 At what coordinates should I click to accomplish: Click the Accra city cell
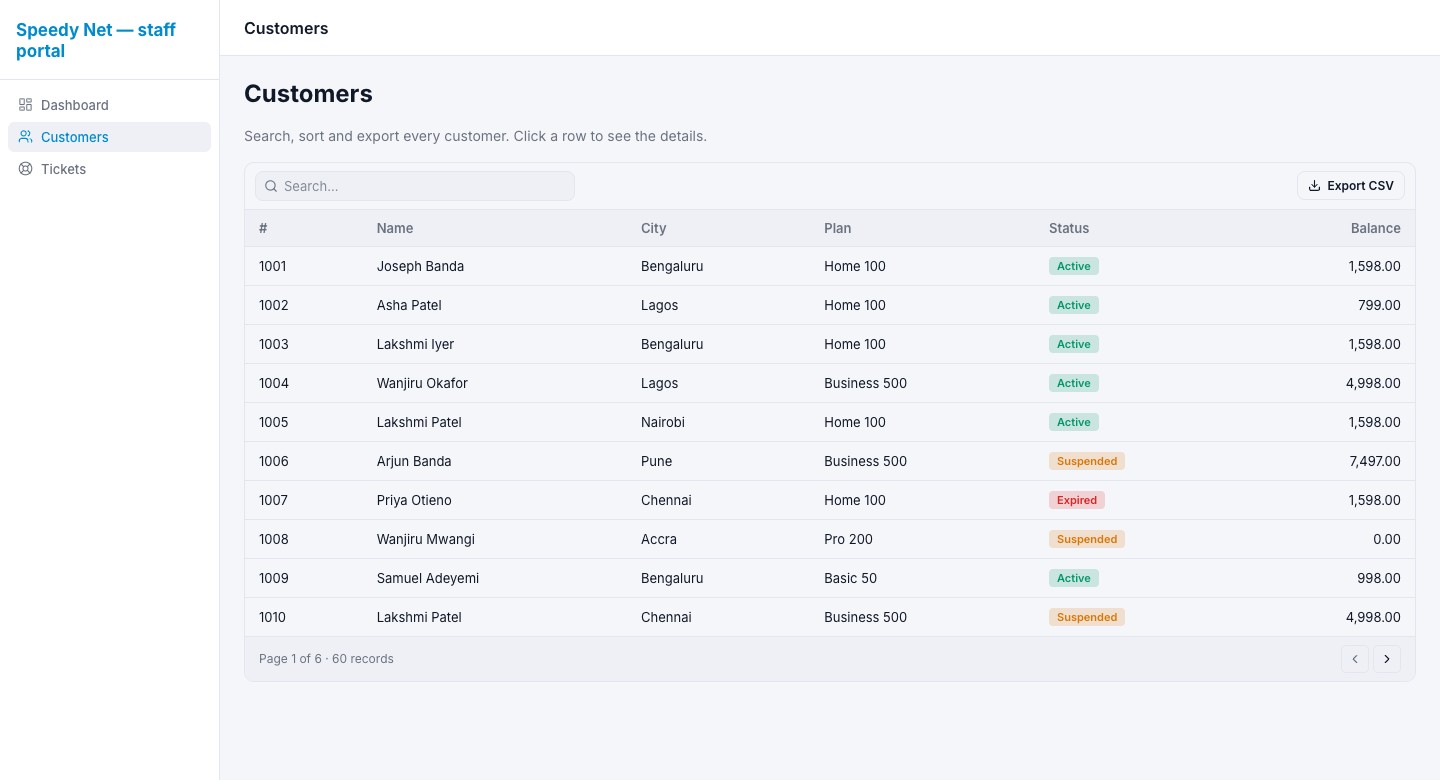[659, 539]
